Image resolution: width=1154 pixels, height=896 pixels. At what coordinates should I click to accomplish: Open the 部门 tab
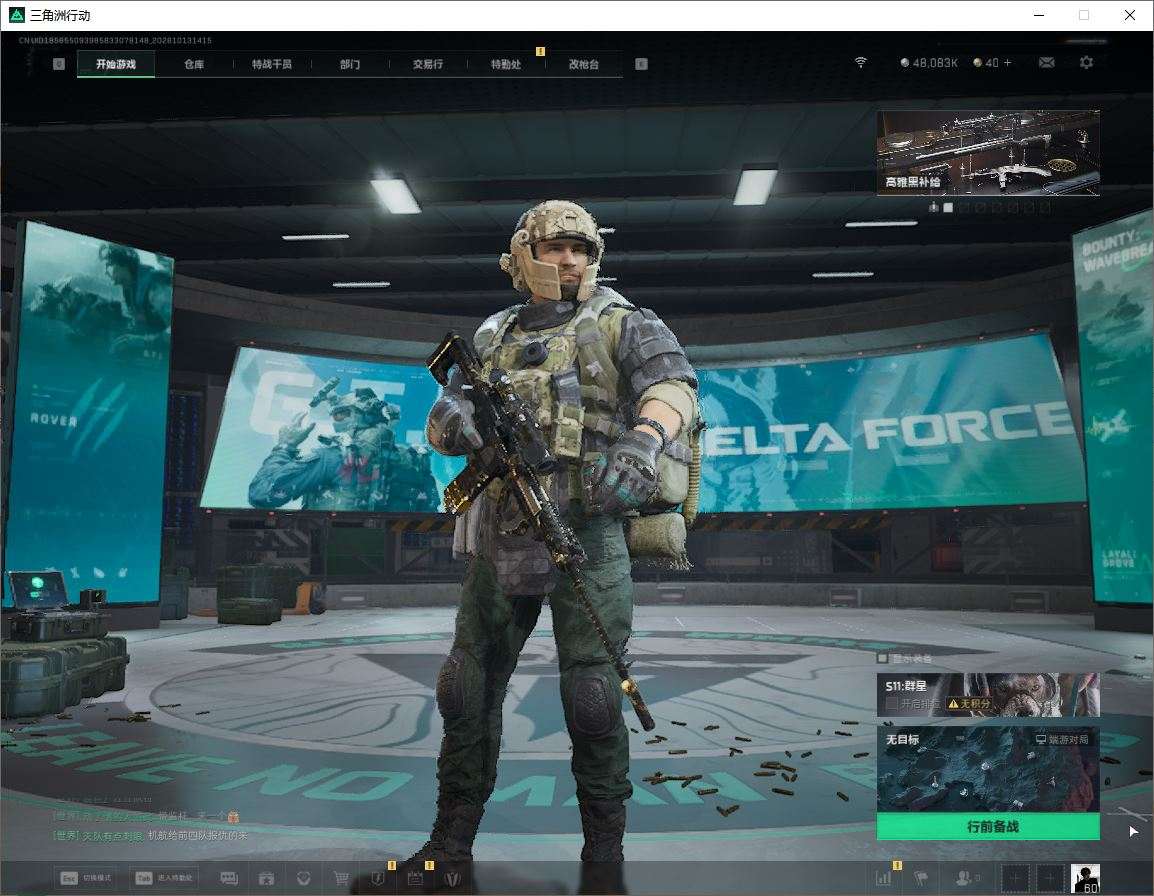[350, 64]
